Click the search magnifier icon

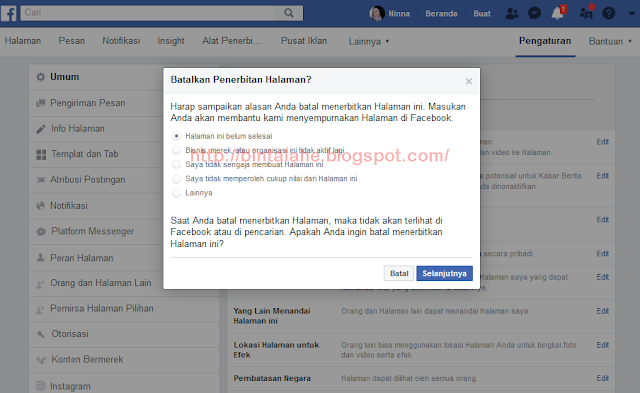click(x=289, y=13)
